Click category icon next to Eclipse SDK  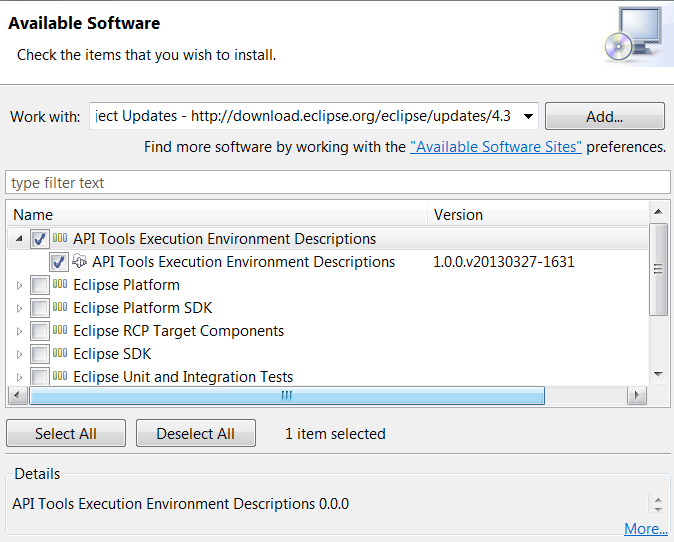click(60, 353)
